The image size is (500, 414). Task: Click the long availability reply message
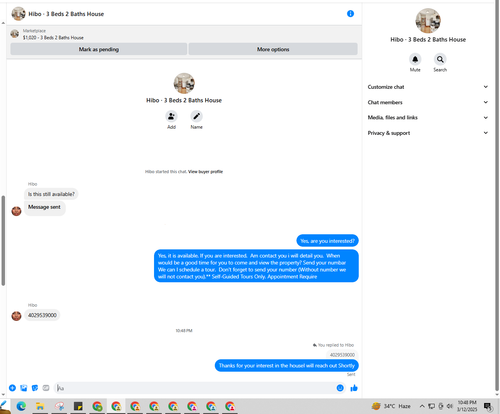point(256,266)
